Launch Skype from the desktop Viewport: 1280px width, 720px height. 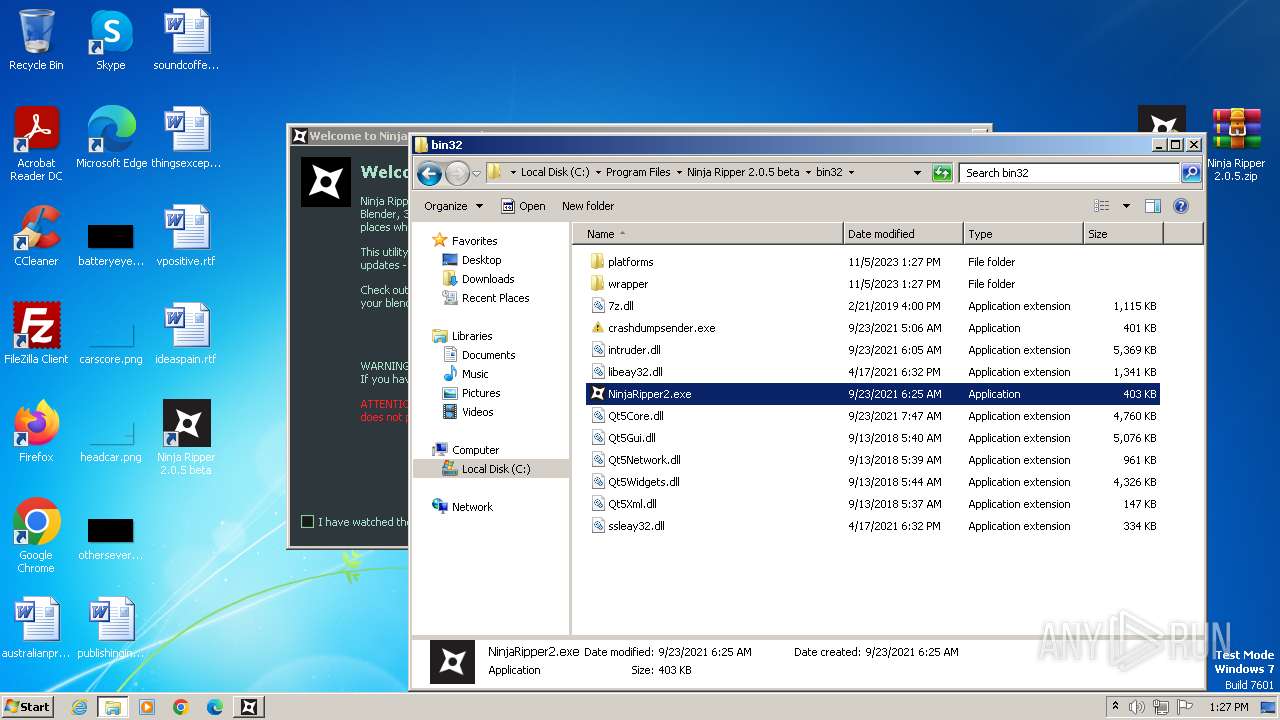point(110,40)
